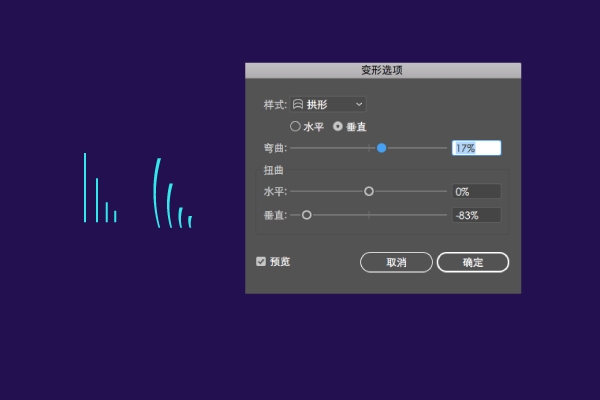The height and width of the screenshot is (400, 600).
Task: Select the second-tallest curved cyan line
Action: click(x=169, y=204)
